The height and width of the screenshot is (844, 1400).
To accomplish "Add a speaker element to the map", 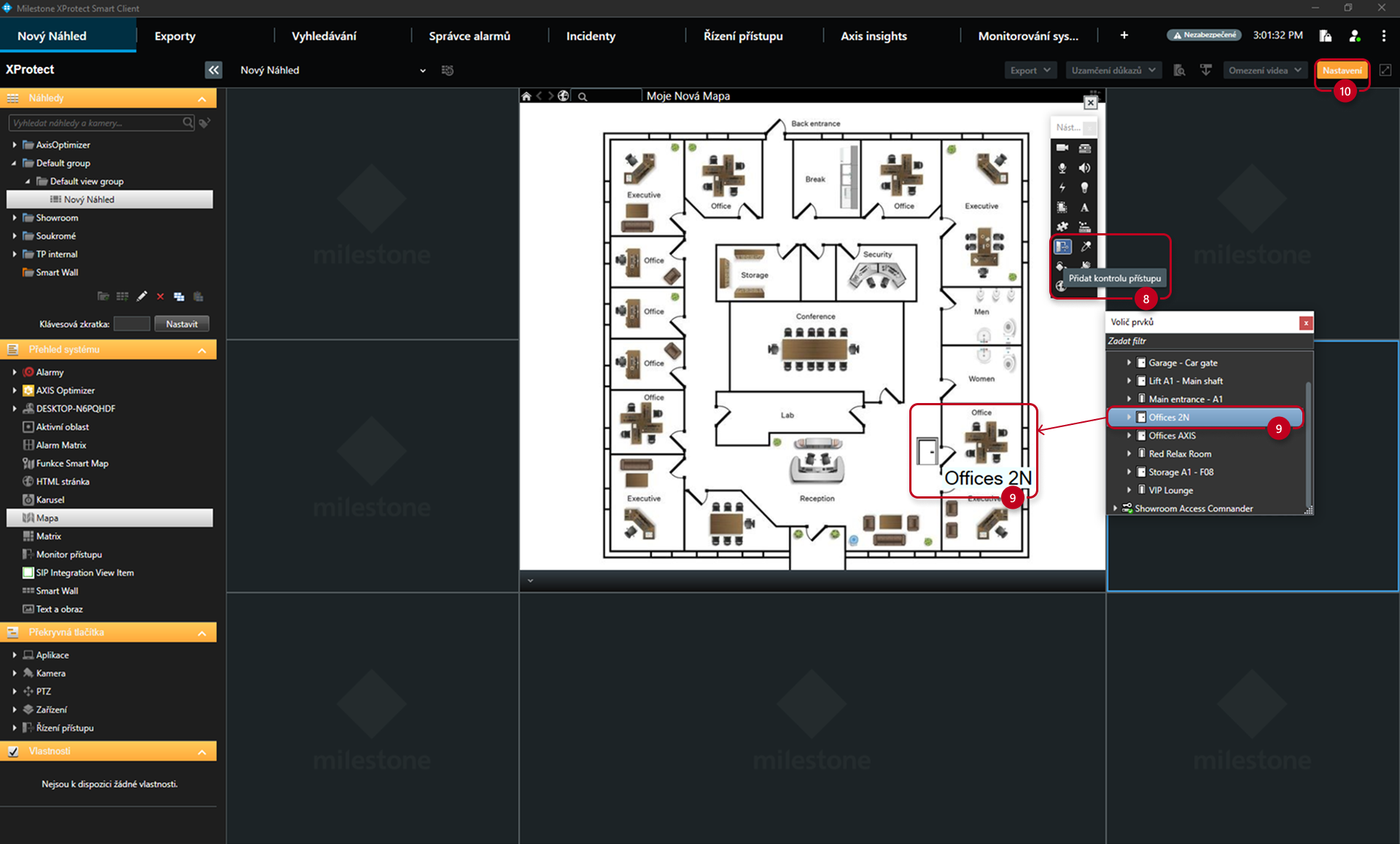I will 1085,168.
